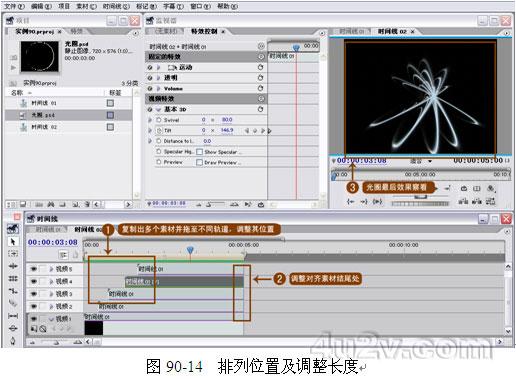Open the Output settings button in program monitor

click(x=491, y=188)
